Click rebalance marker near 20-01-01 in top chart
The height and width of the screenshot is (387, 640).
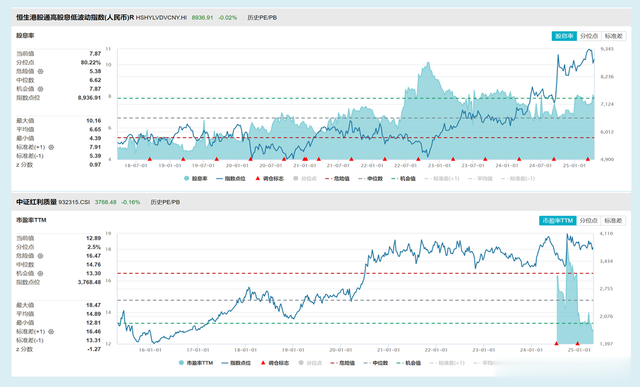coord(251,159)
